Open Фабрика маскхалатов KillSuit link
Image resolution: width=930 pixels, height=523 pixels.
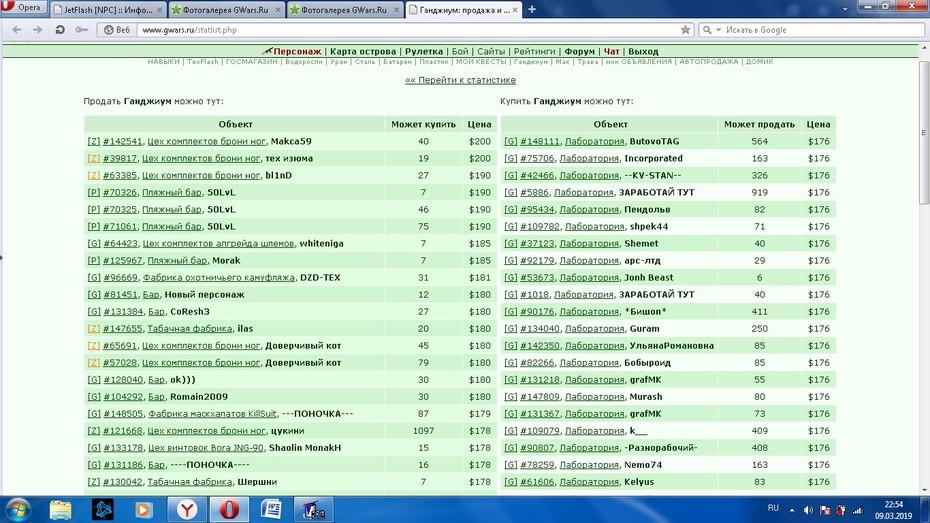tap(212, 414)
